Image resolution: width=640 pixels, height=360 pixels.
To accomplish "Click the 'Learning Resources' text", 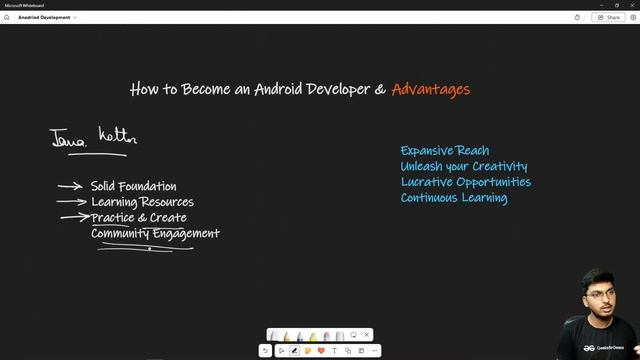I will 142,202.
